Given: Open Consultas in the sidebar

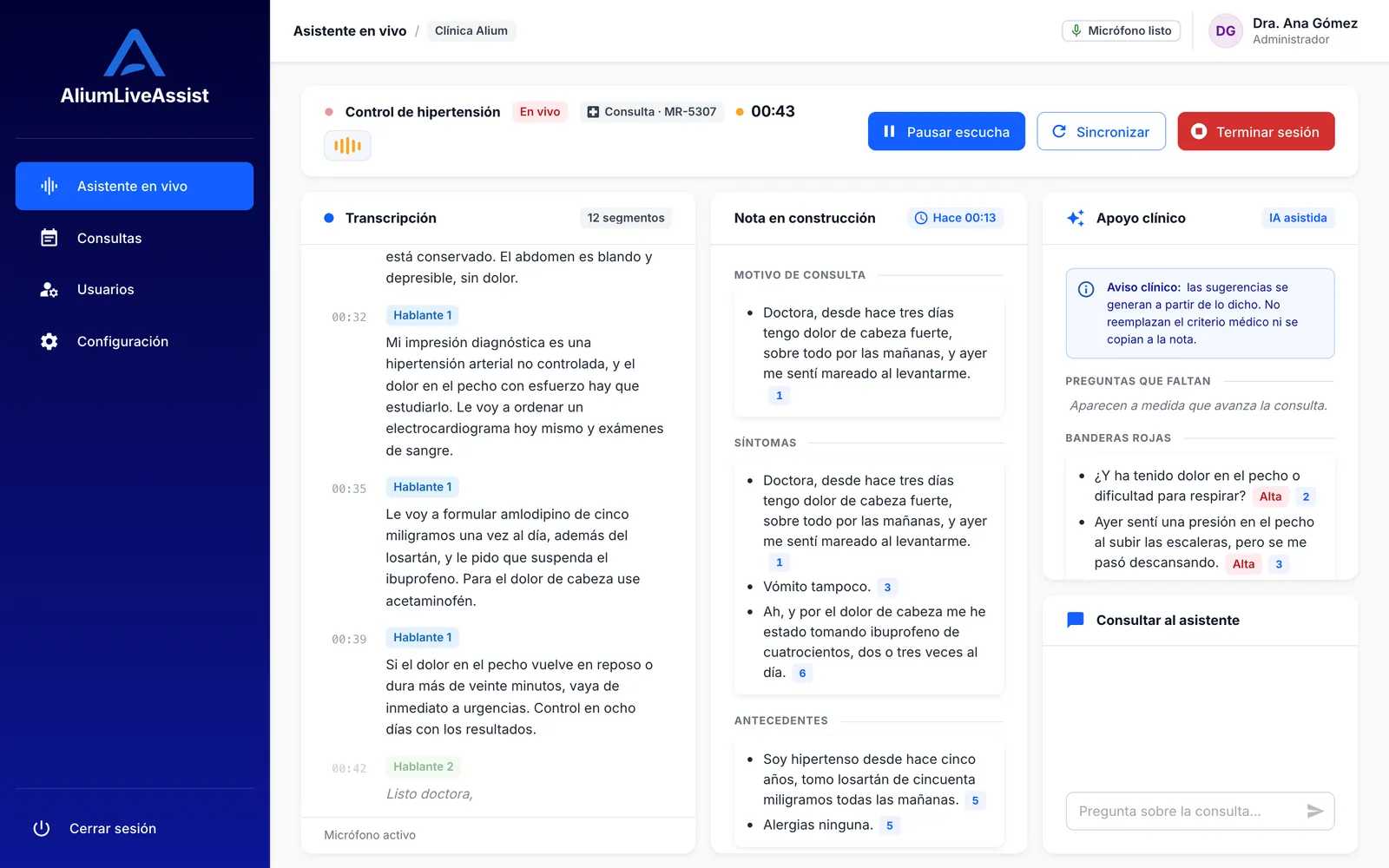Looking at the screenshot, I should [x=135, y=238].
